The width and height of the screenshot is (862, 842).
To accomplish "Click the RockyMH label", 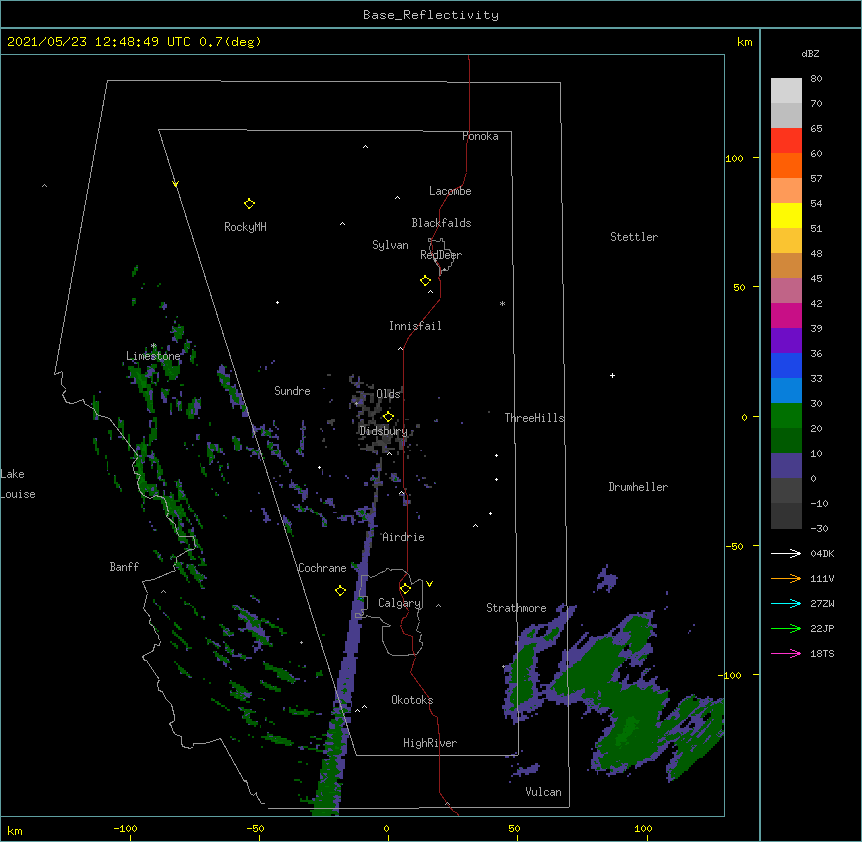I will click(245, 227).
